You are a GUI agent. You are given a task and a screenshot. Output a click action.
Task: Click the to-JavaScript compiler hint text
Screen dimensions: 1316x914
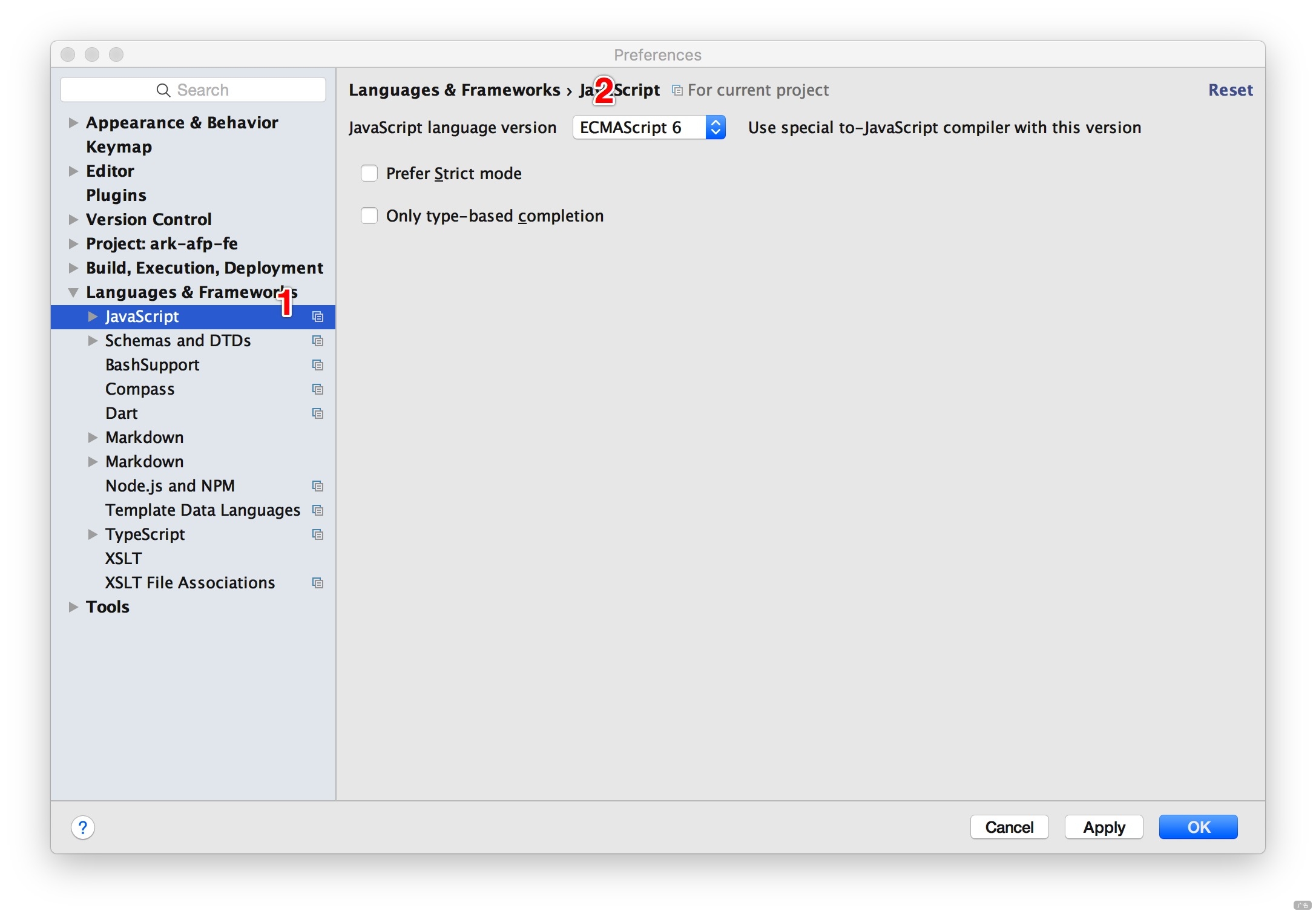[x=944, y=128]
